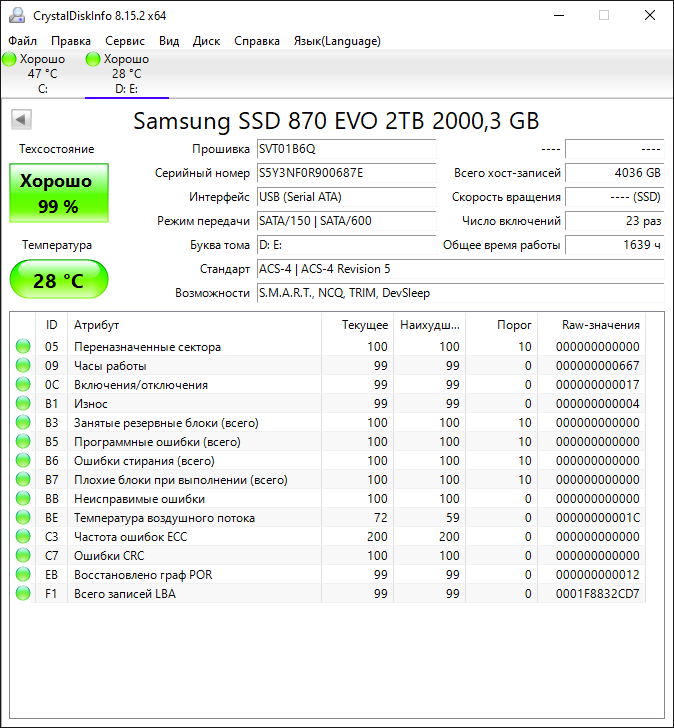674x728 pixels.
Task: Minimize the CrystalDiskInfo window
Action: pos(559,15)
